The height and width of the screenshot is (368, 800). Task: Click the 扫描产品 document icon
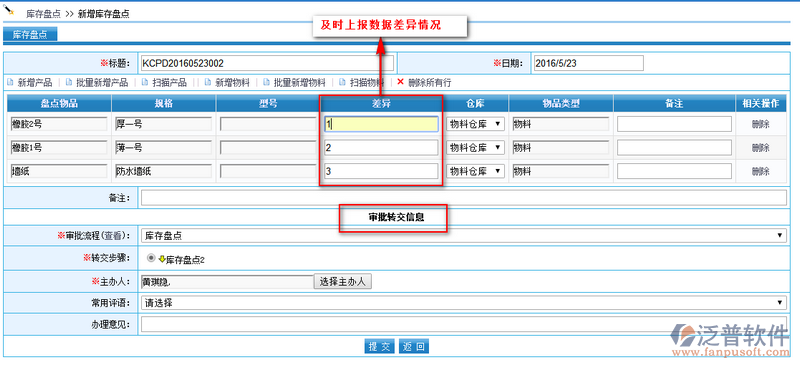pyautogui.click(x=145, y=82)
